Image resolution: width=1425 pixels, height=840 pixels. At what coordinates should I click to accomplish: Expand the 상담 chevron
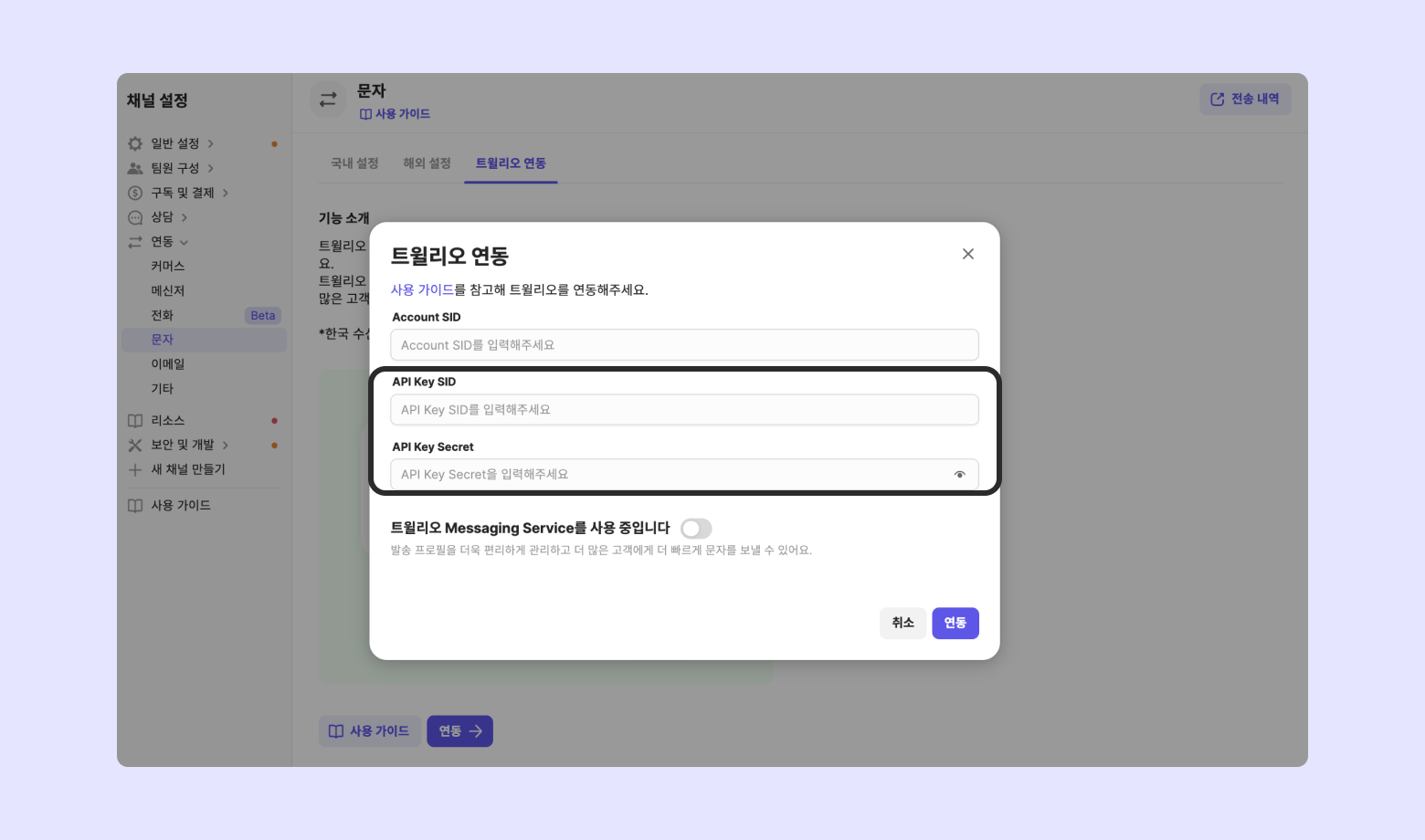tap(185, 217)
